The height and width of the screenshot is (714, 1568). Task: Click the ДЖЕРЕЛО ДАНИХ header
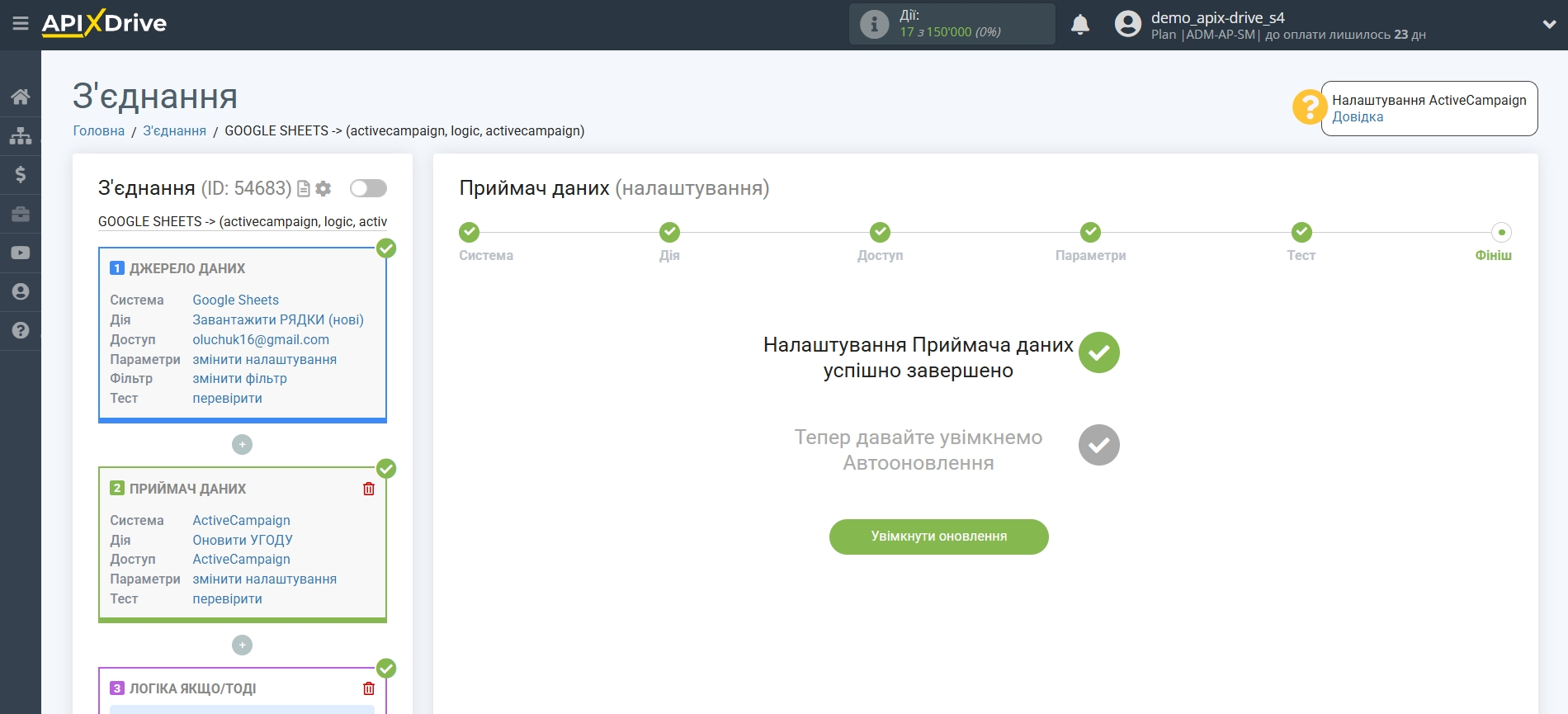[187, 268]
